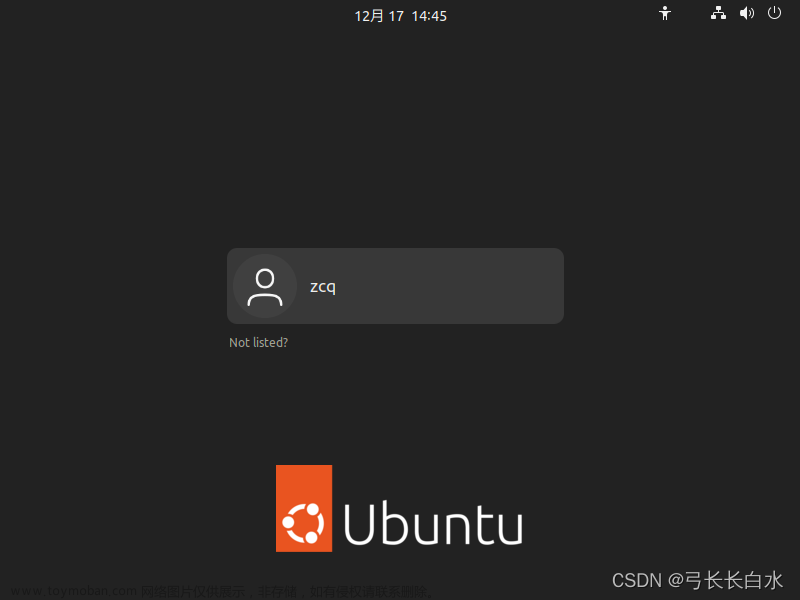Expand the sound settings from the speaker icon
Image resolution: width=800 pixels, height=600 pixels.
click(747, 13)
